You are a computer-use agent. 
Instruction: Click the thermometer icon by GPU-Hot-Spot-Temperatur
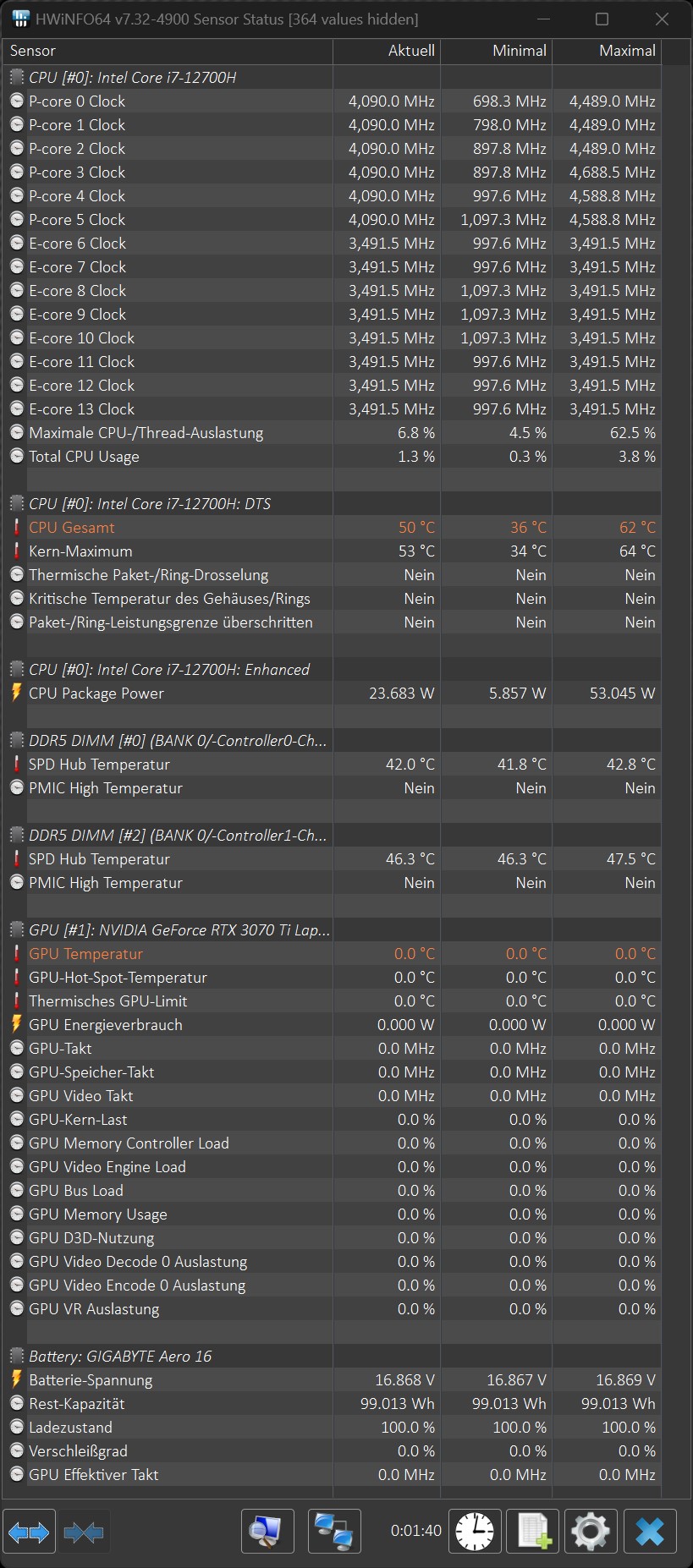[x=17, y=977]
